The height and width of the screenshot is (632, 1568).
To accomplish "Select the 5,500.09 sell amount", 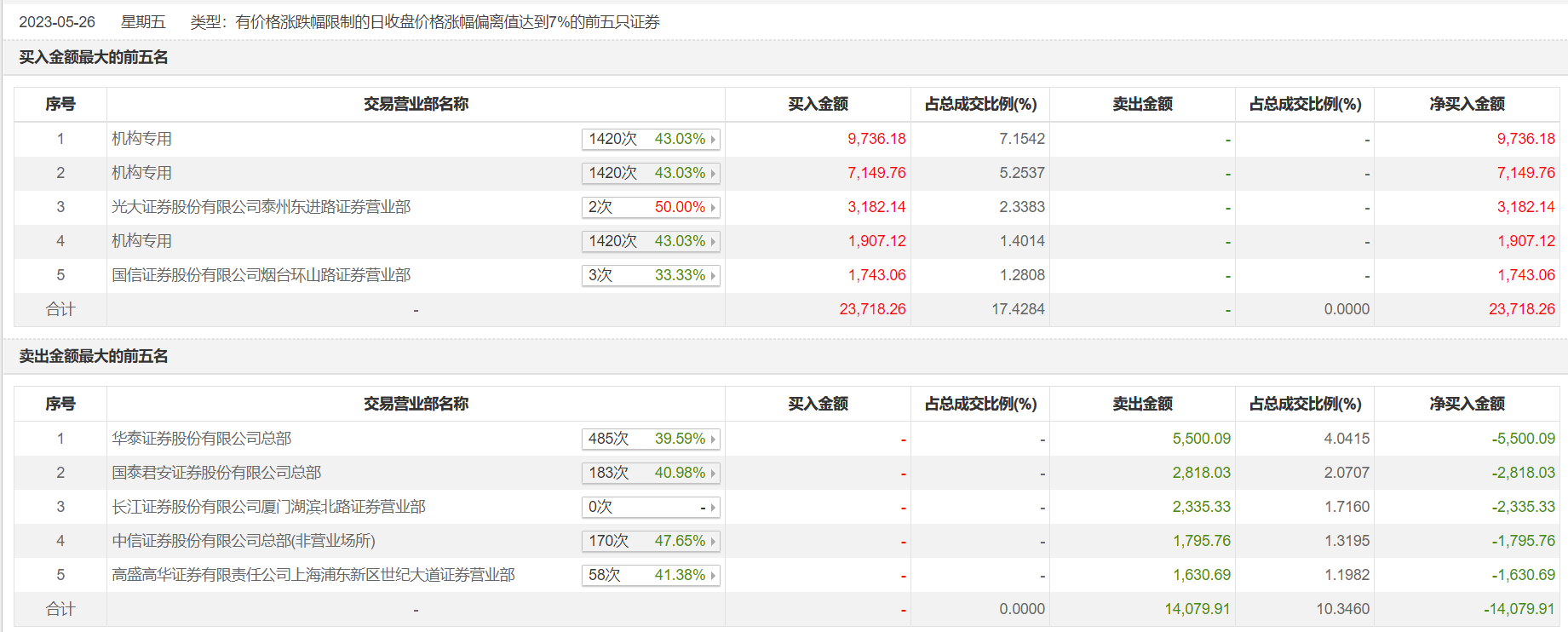I will 1202,439.
